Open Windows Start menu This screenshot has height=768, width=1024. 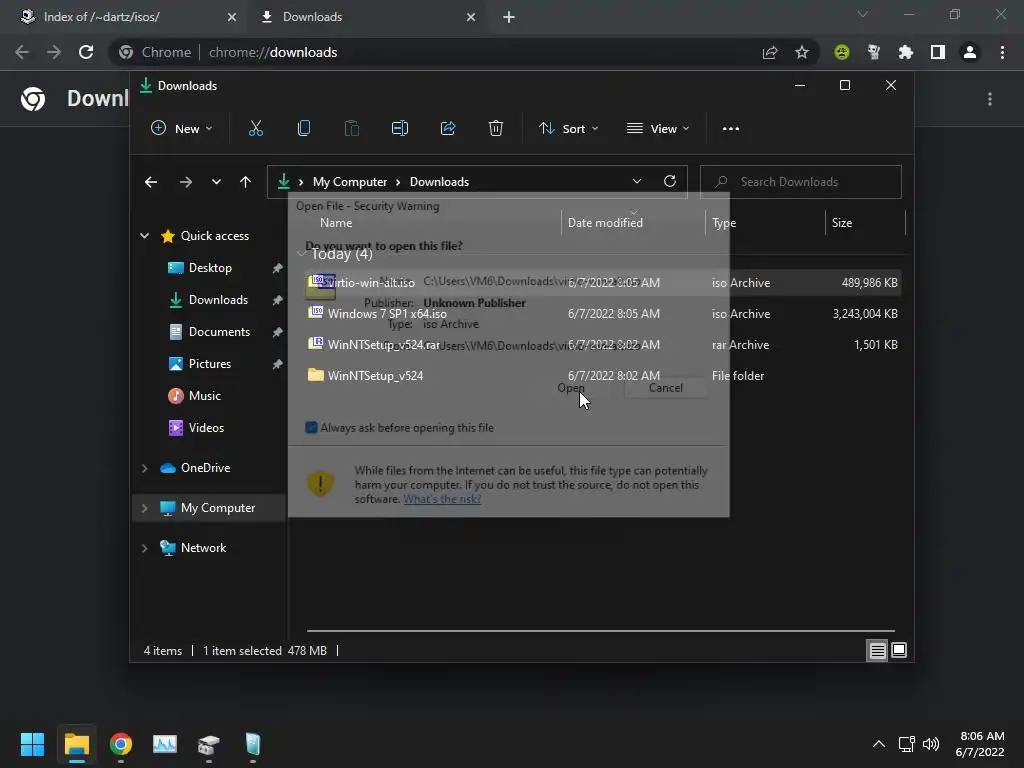tap(32, 744)
